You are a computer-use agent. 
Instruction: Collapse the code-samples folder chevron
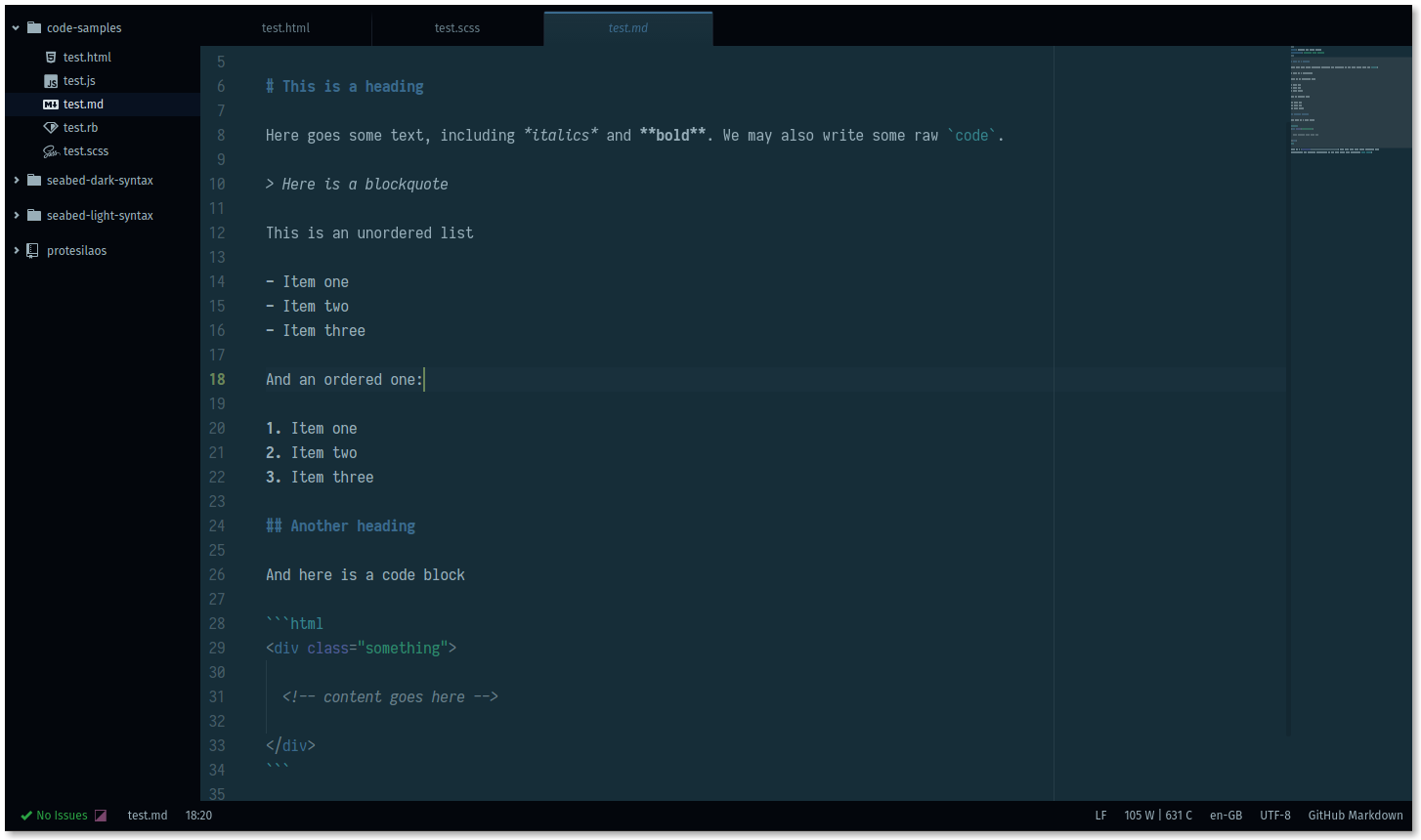click(x=16, y=28)
